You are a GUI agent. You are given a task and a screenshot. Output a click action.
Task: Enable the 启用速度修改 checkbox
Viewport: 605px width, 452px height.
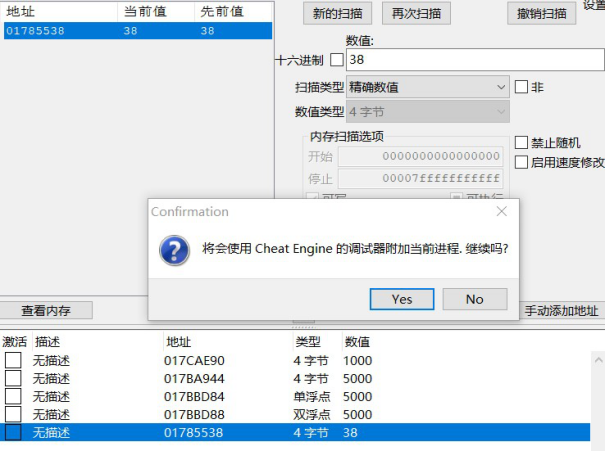tap(521, 162)
